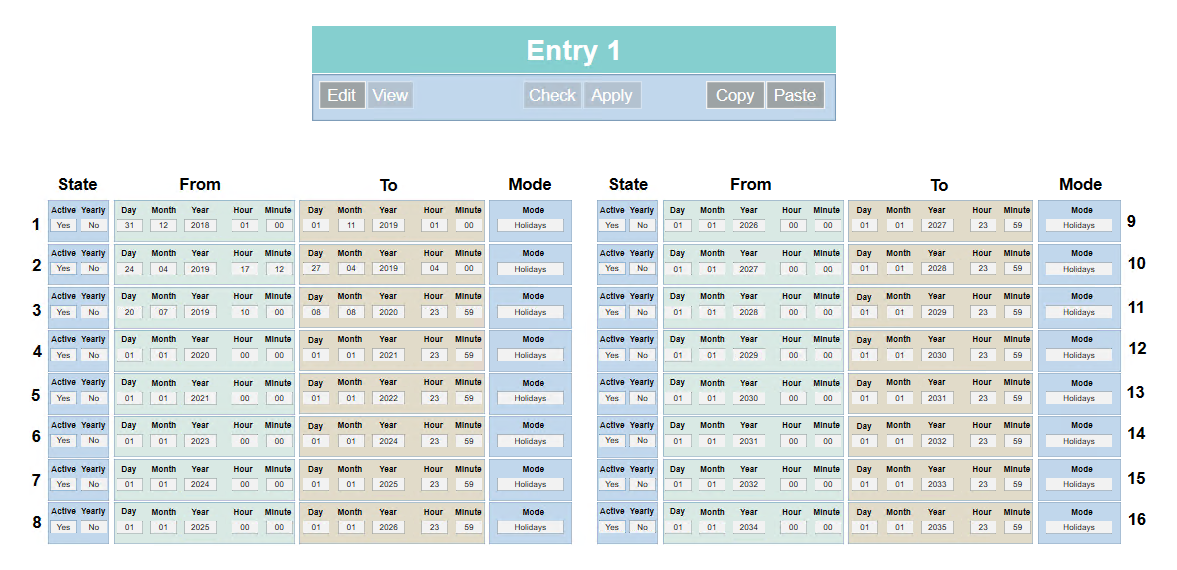Screen dimensions: 1177x570
Task: Switch to View mode
Action: (x=390, y=95)
